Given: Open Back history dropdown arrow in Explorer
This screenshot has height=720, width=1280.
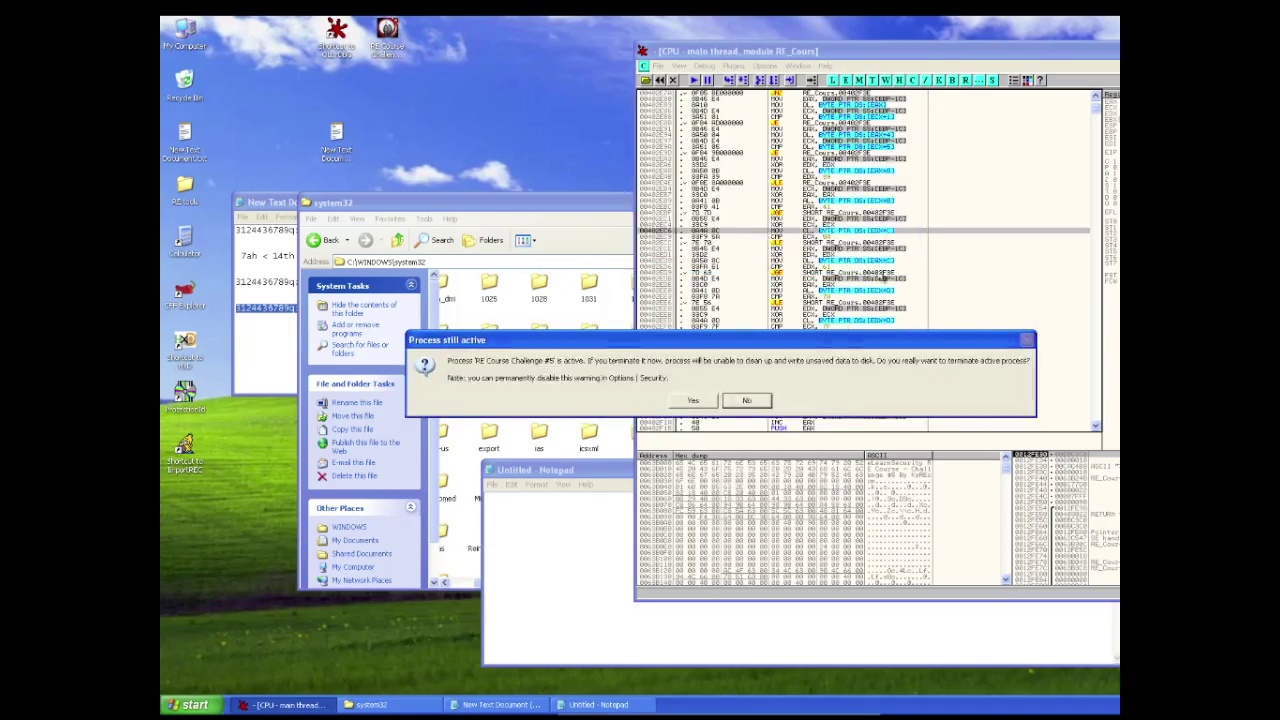Looking at the screenshot, I should (347, 240).
